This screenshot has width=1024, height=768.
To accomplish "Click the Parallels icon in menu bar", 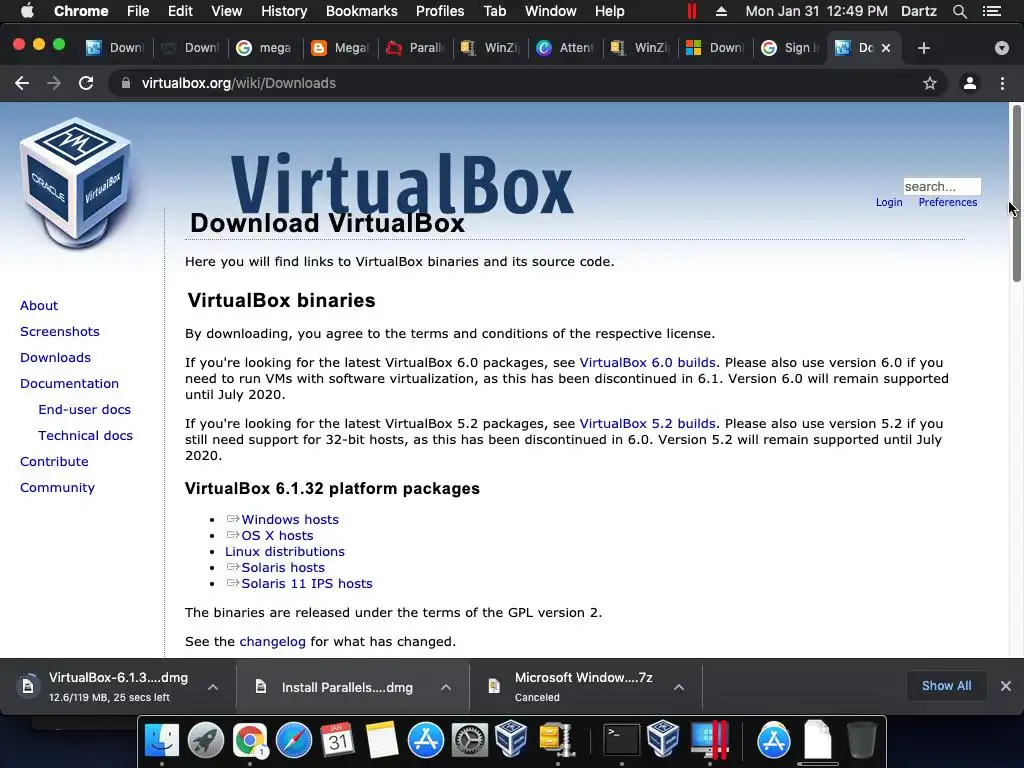I will (x=692, y=11).
